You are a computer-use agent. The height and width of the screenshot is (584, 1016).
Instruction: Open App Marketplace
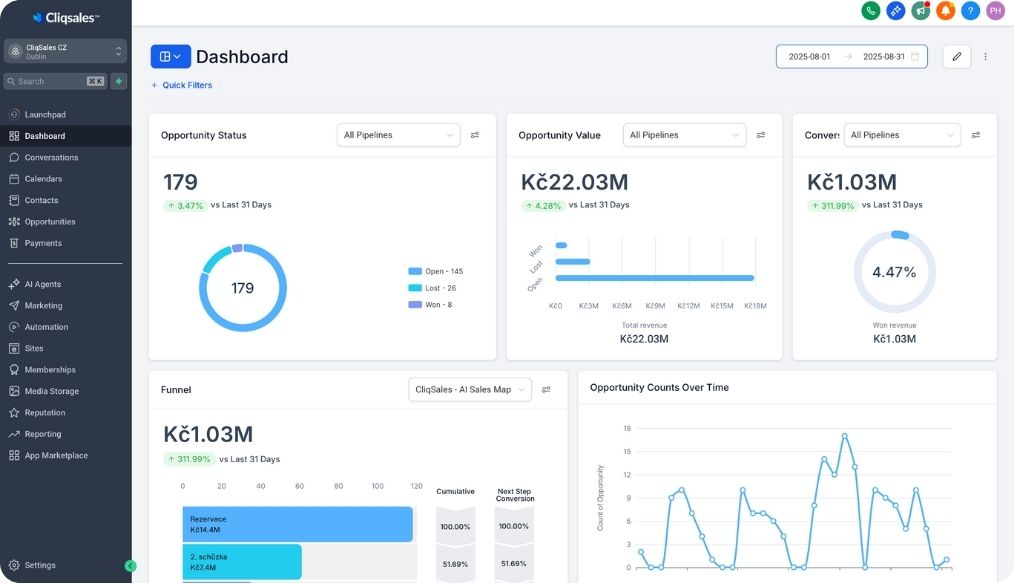coord(65,455)
